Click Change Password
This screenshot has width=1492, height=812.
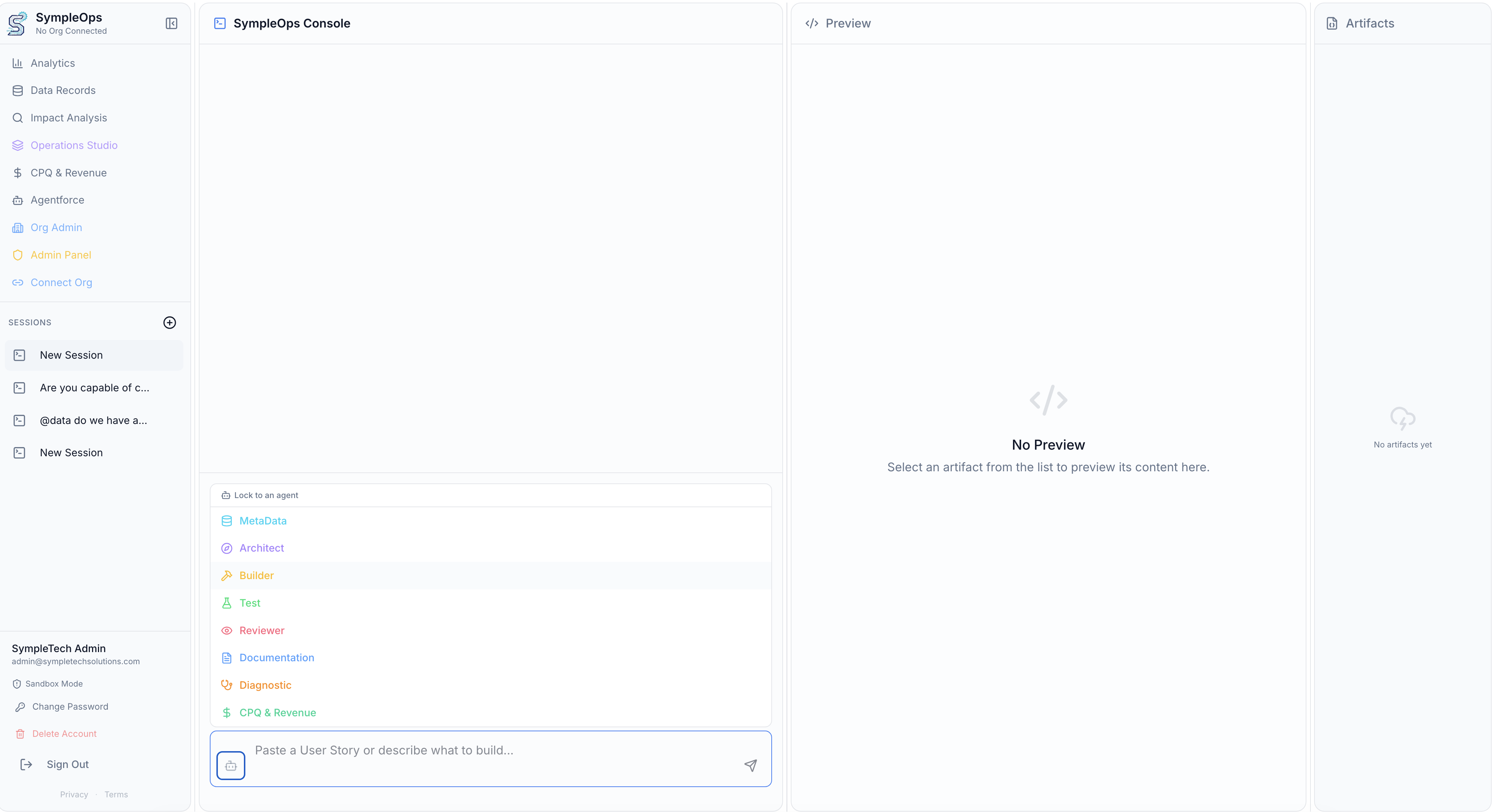pos(70,707)
